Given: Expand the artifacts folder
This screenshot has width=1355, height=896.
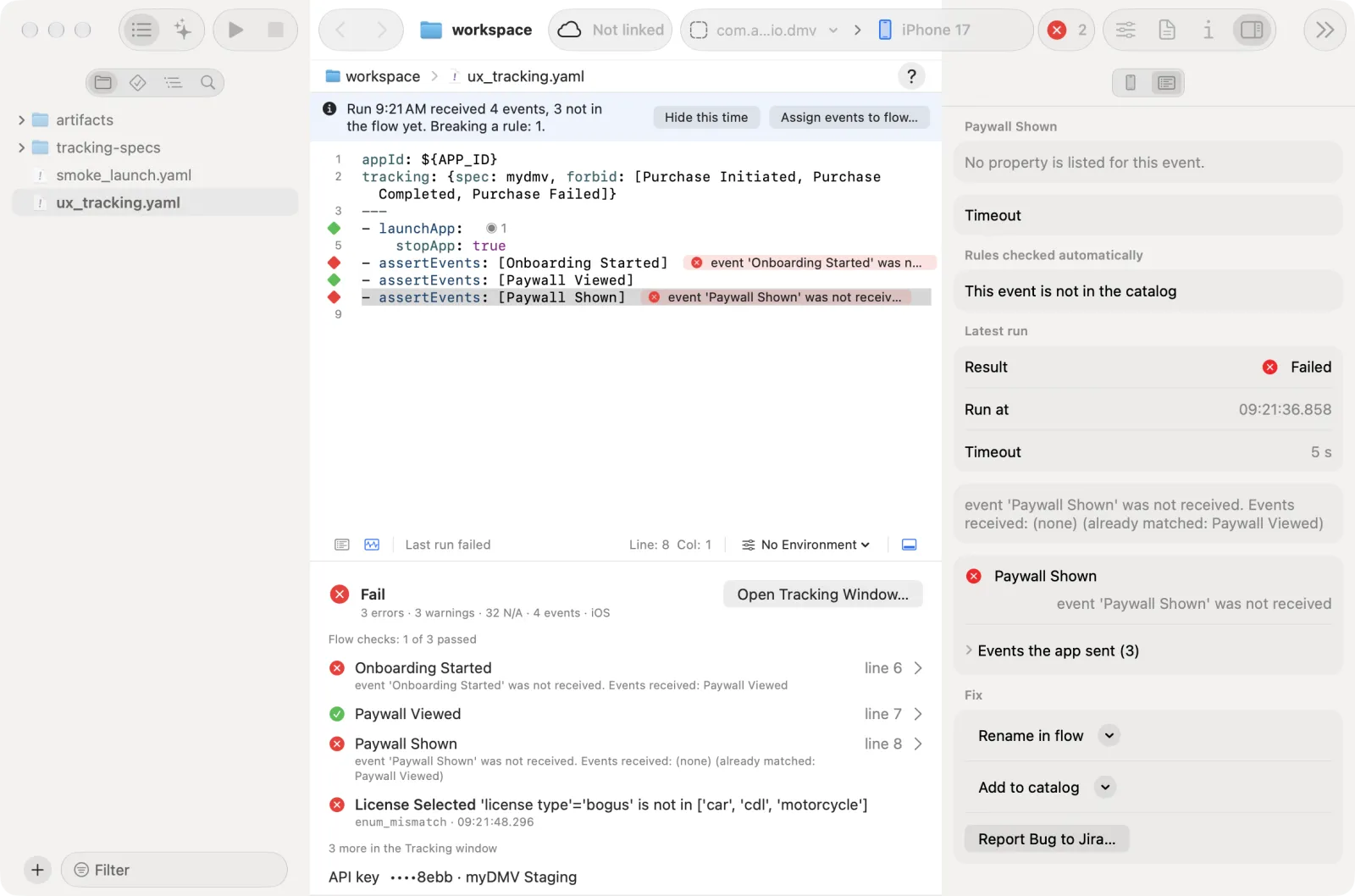Looking at the screenshot, I should click(21, 120).
